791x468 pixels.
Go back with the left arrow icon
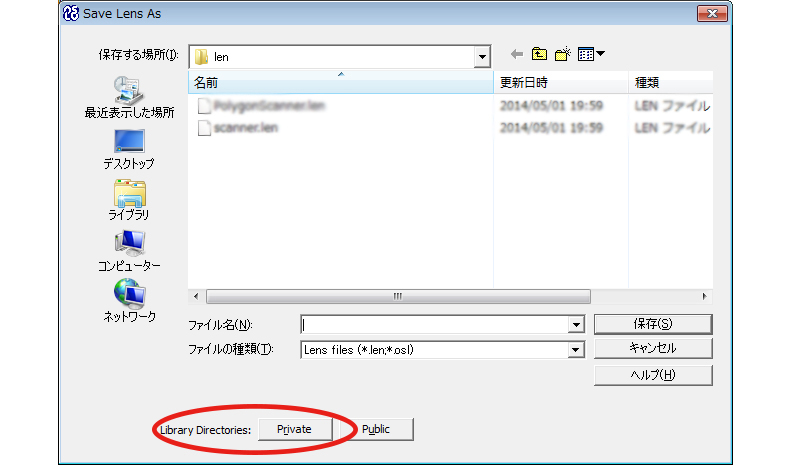517,54
